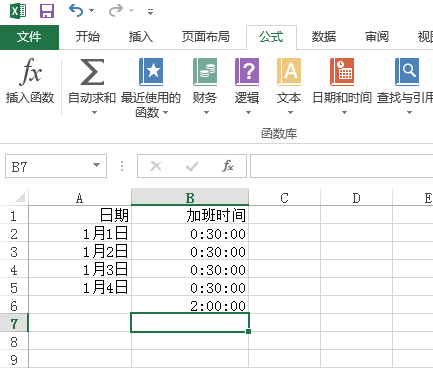Select cell B2 with 0:30:00
The width and height of the screenshot is (433, 368).
pos(190,233)
